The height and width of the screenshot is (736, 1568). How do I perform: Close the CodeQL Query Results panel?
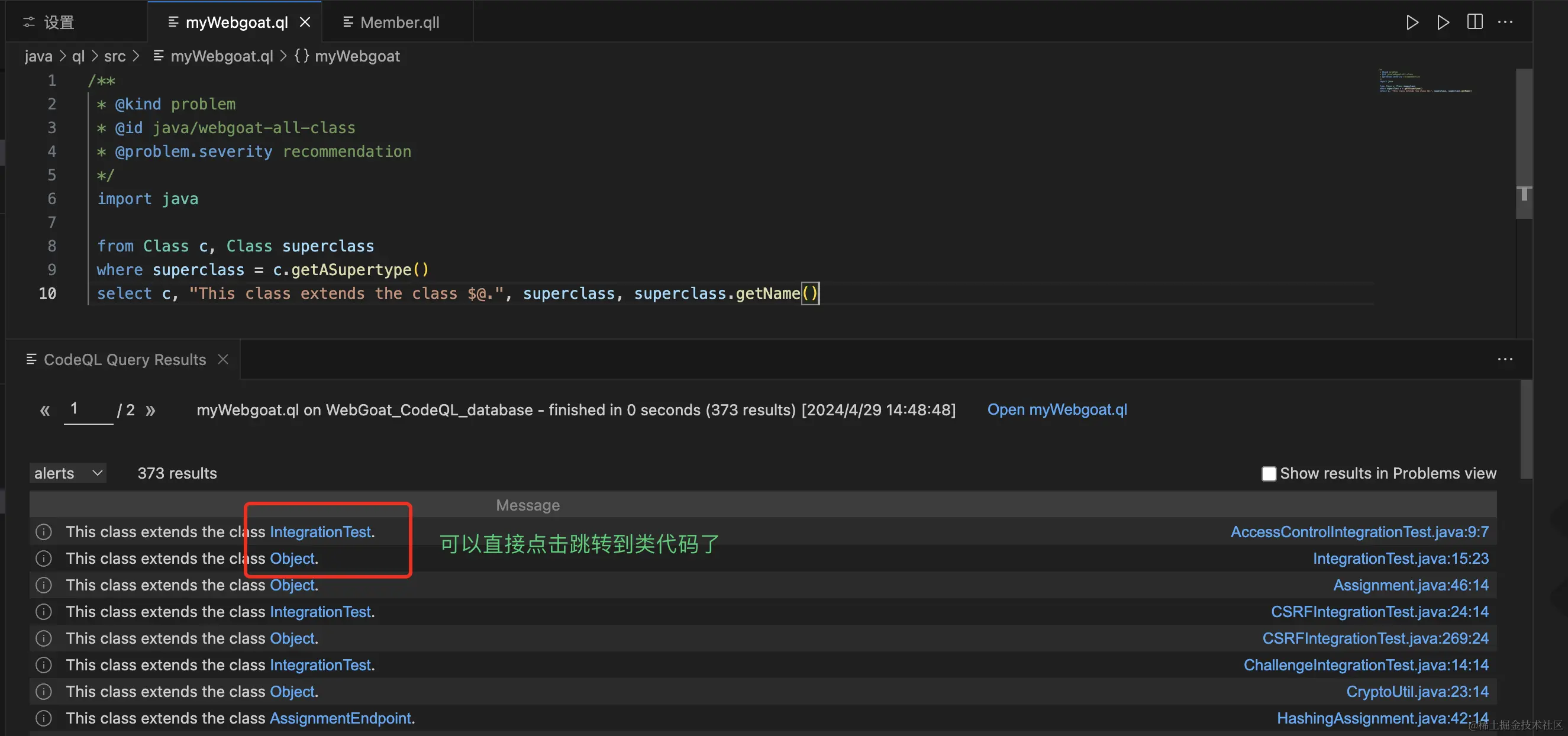pos(224,359)
